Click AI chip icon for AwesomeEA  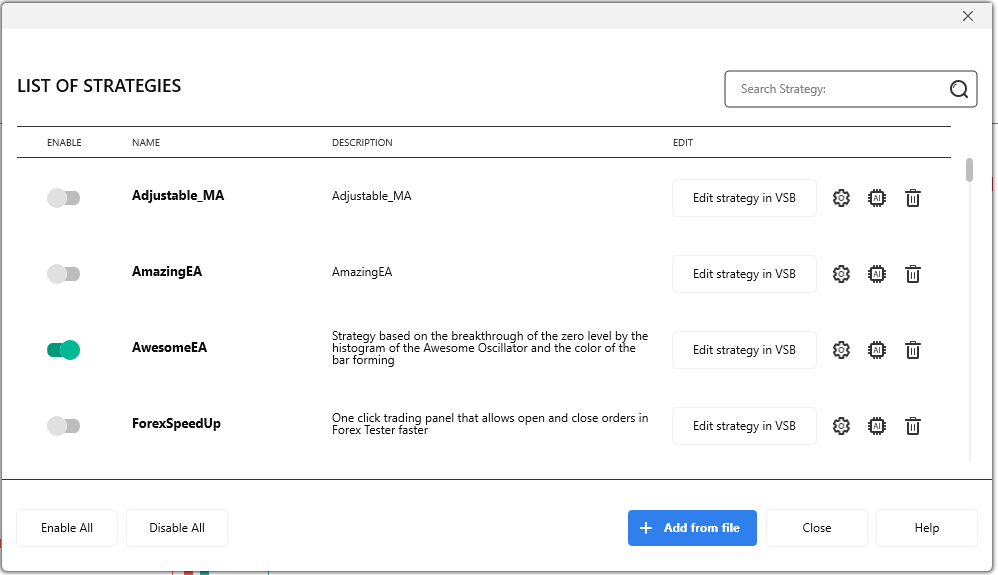[877, 350]
